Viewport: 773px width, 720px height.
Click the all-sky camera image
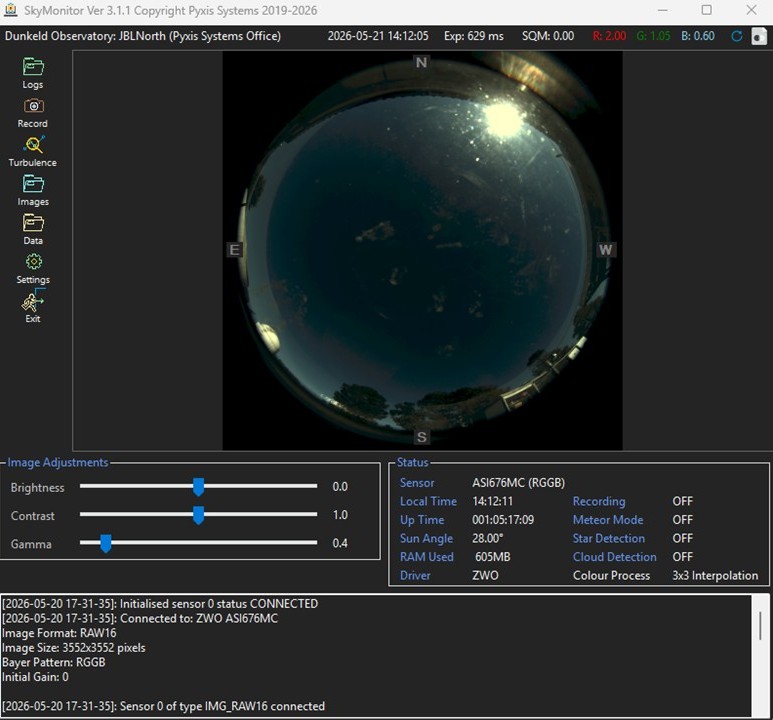[x=422, y=251]
